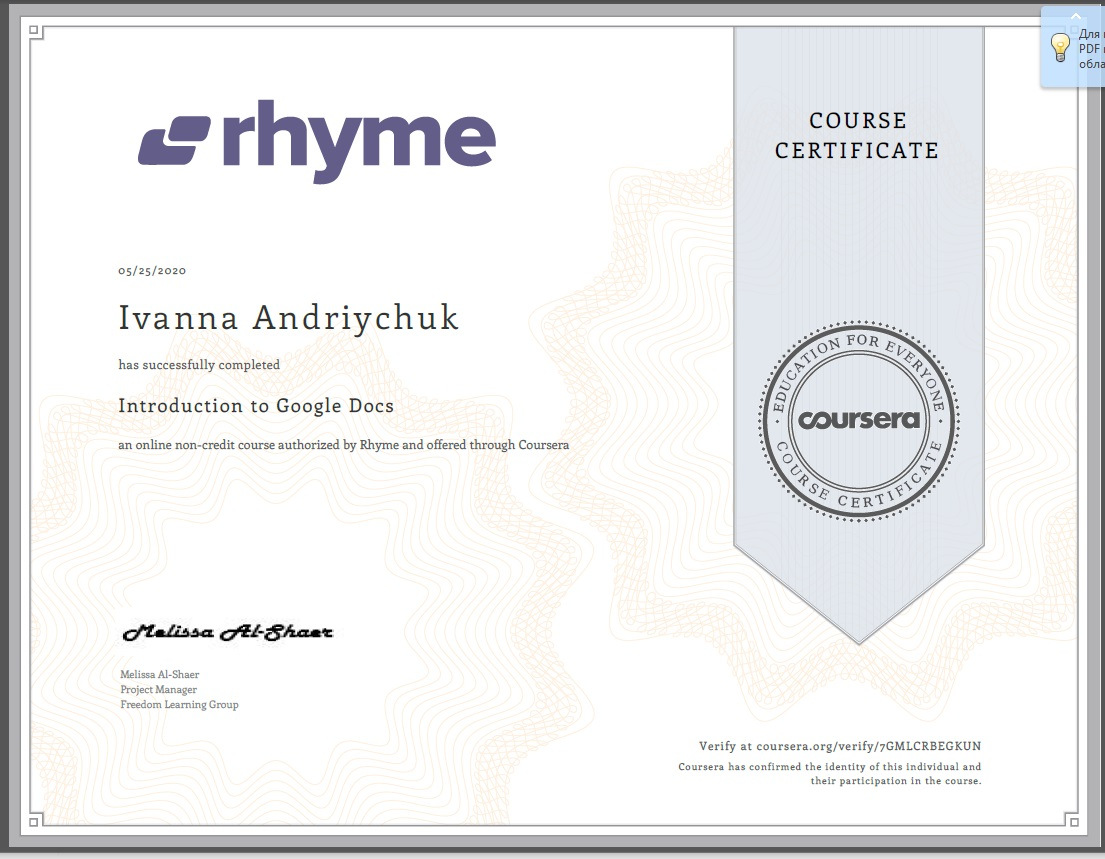Click the certificate date 05/25/2020
The width and height of the screenshot is (1105, 859).
pyautogui.click(x=152, y=271)
